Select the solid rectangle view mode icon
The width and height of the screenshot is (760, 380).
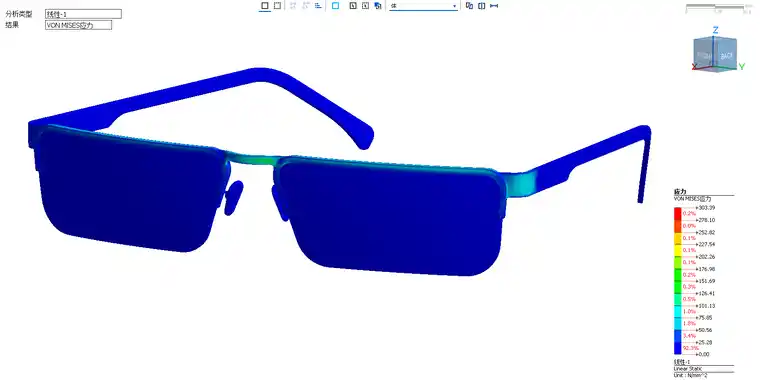(x=265, y=6)
